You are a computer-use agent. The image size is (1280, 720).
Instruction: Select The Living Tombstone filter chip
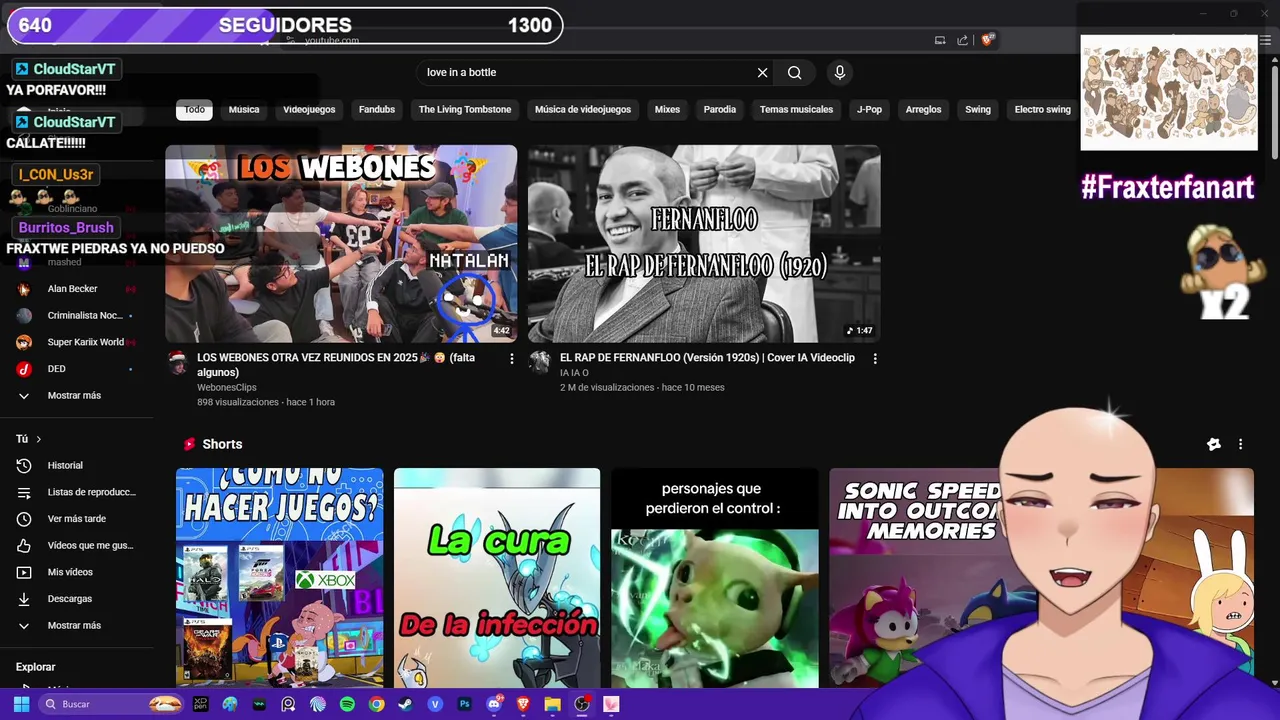pyautogui.click(x=465, y=110)
